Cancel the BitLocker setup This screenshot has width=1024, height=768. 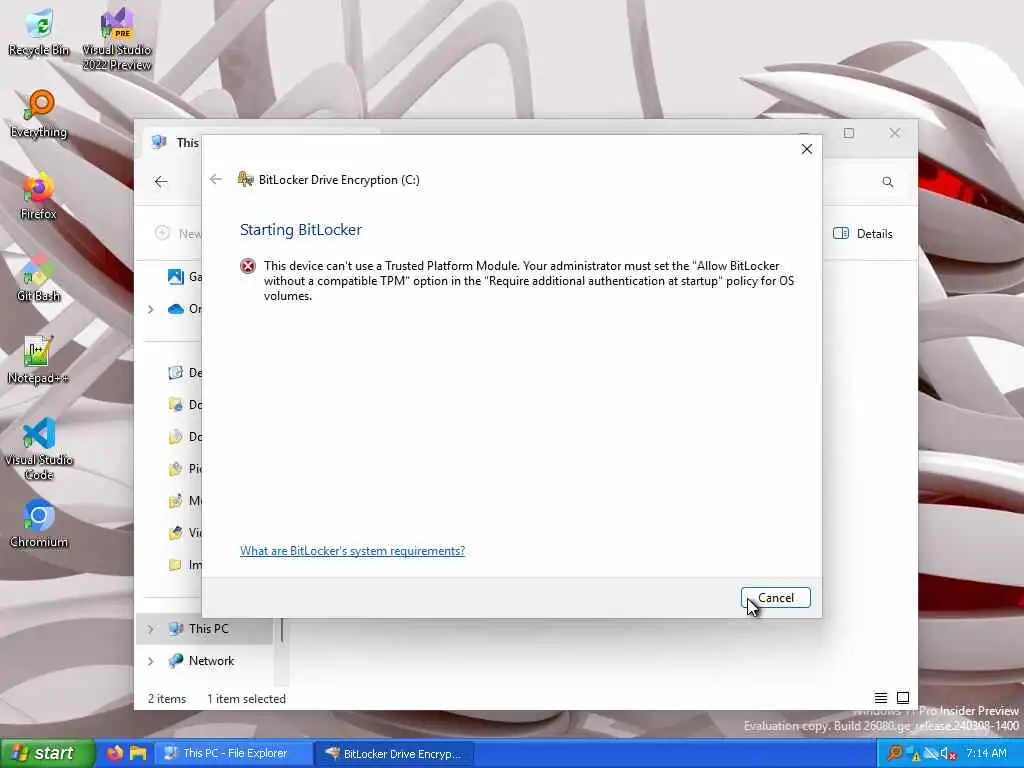pos(776,598)
